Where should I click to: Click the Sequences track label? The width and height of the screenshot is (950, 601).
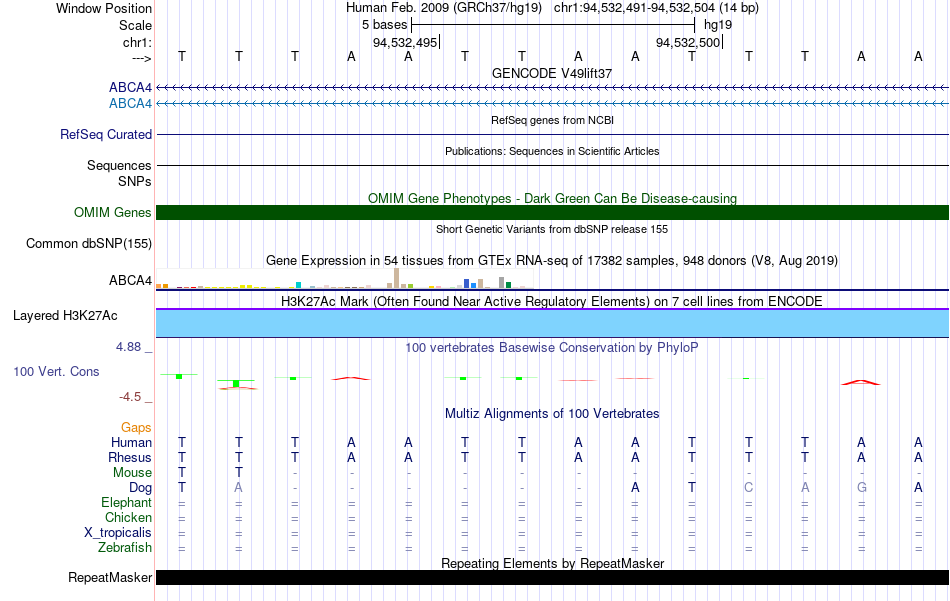[119, 165]
